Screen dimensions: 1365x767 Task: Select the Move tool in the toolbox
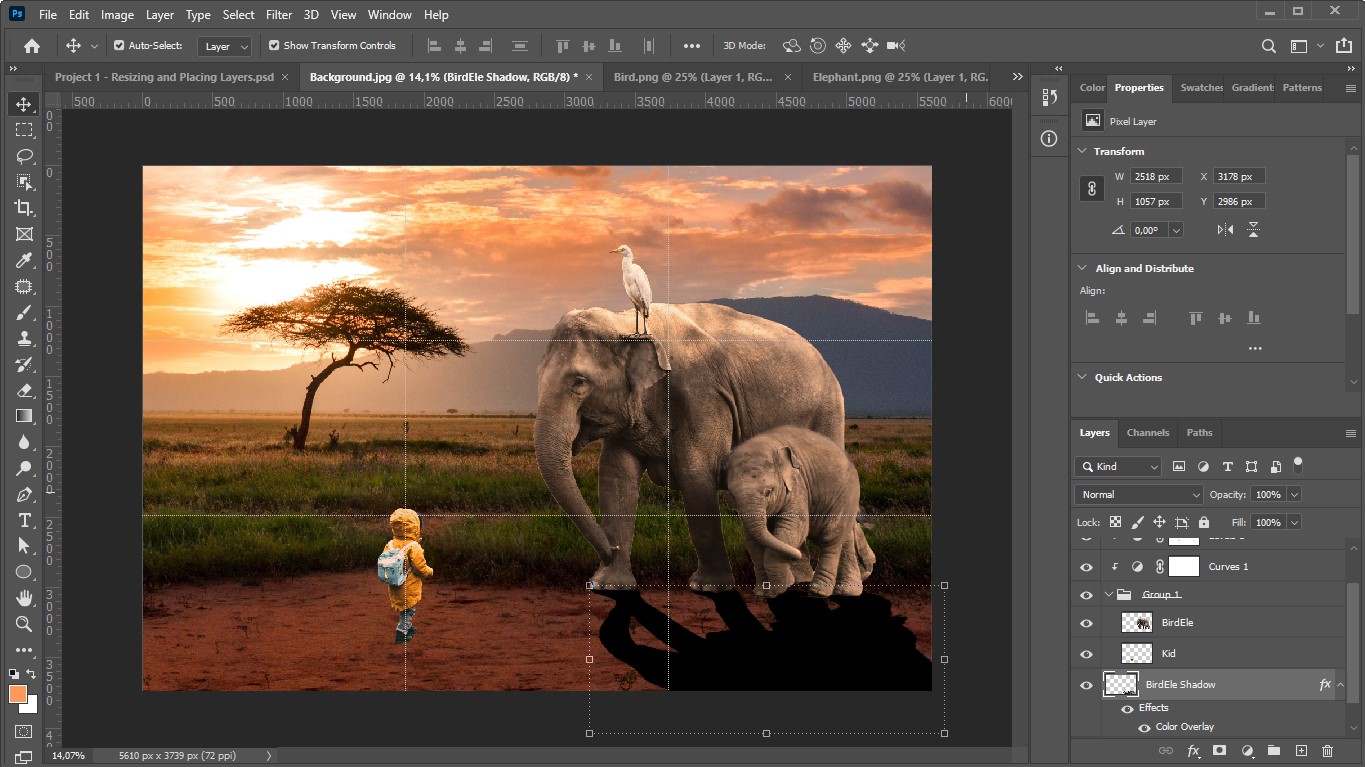click(24, 104)
